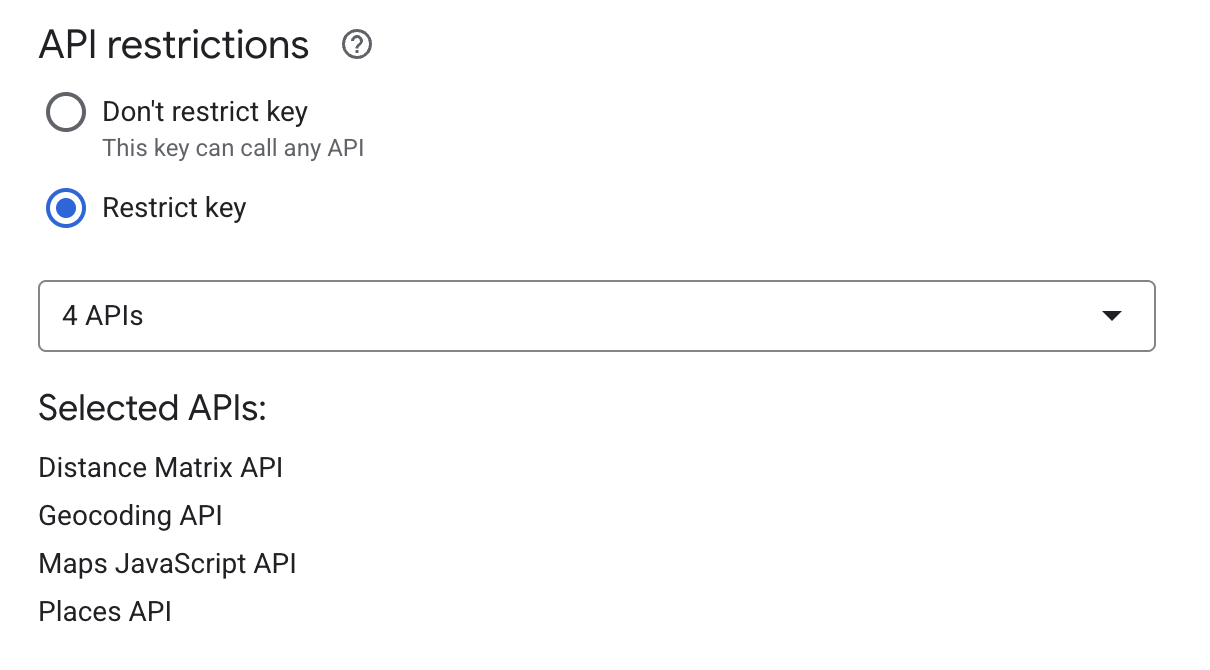Image resolution: width=1210 pixels, height=670 pixels.
Task: Select the "Don't restrict key" radio button
Action: 66,112
